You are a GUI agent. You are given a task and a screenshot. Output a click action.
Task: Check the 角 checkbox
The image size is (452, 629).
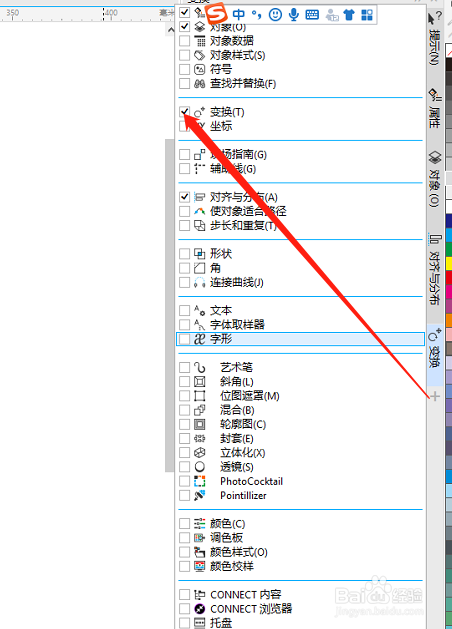184,268
